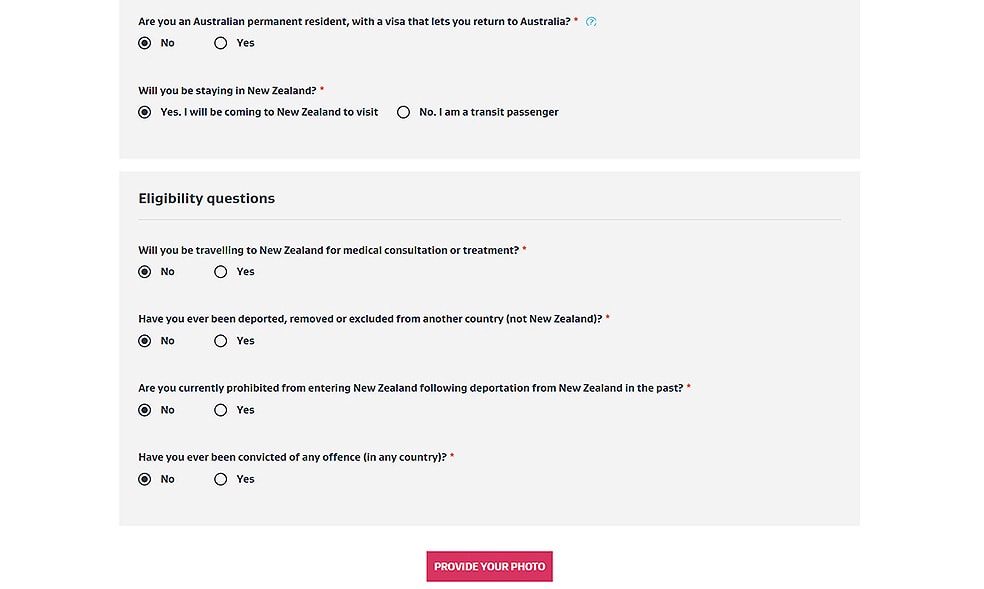The height and width of the screenshot is (589, 984).
Task: Click the 'Will you be staying in New Zealand?' label
Action: click(x=227, y=90)
